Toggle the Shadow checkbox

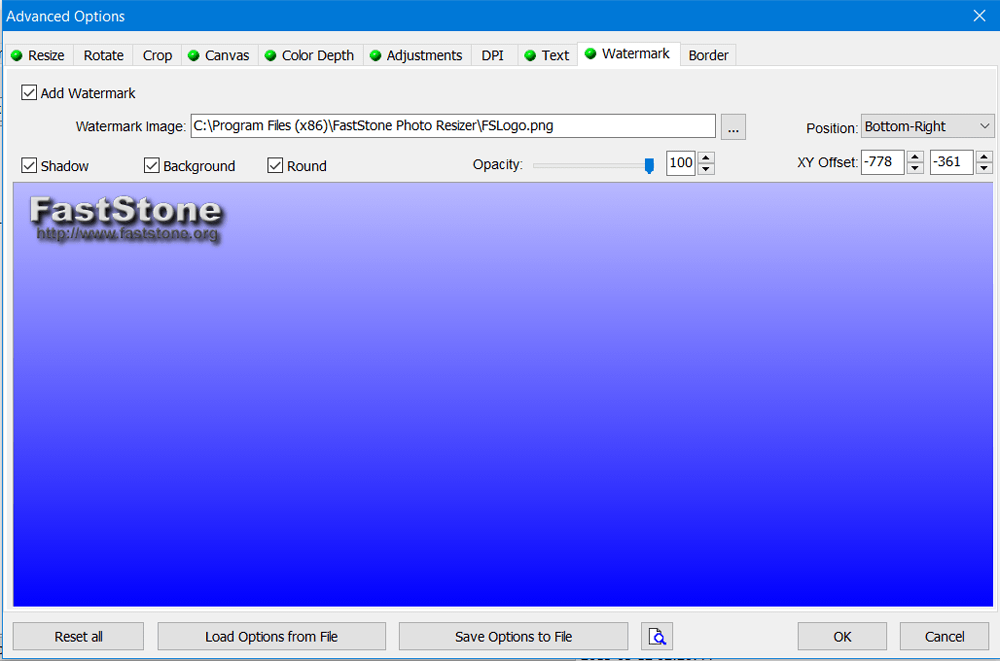(x=29, y=165)
